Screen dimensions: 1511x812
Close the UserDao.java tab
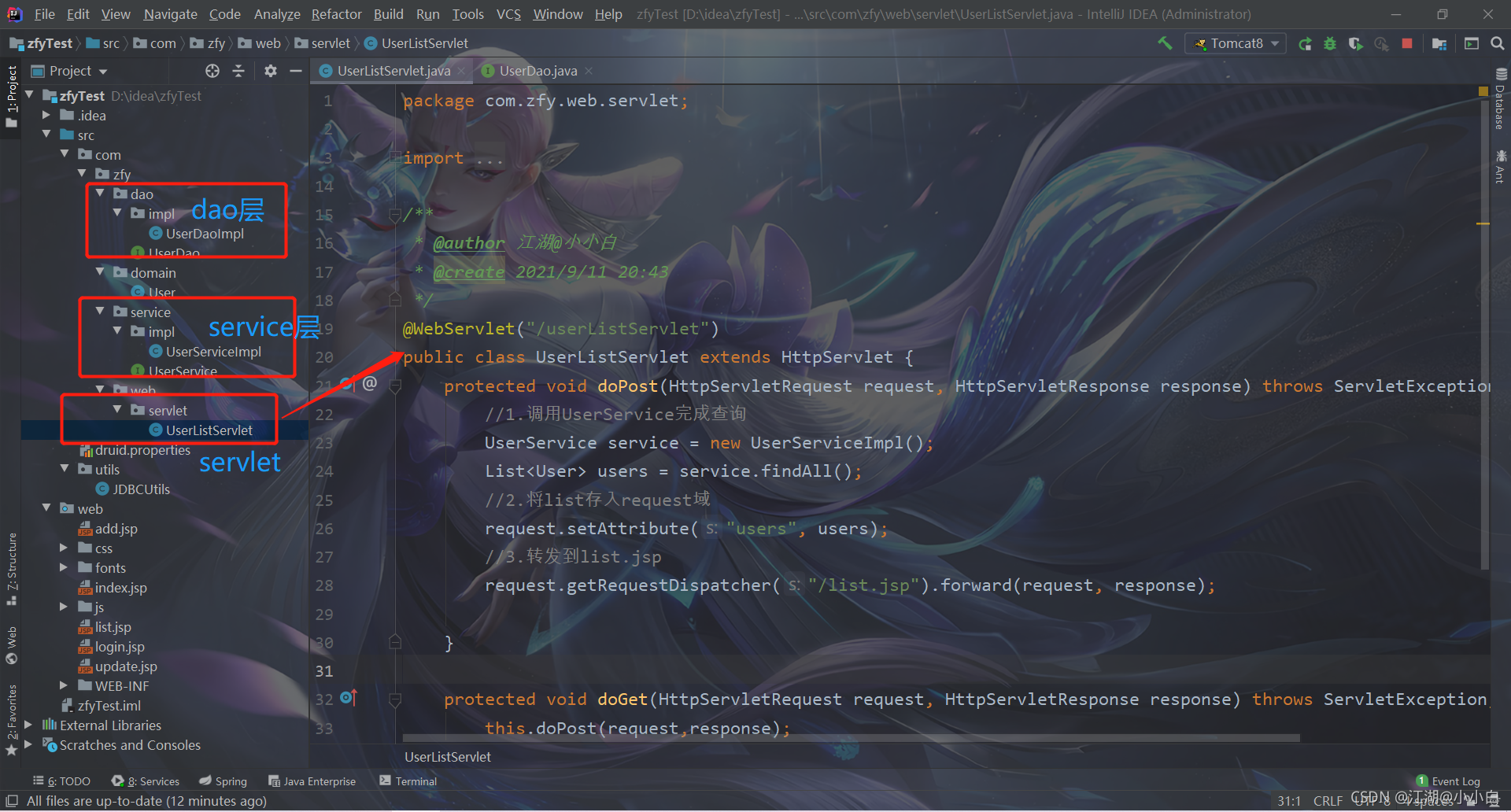pos(589,71)
